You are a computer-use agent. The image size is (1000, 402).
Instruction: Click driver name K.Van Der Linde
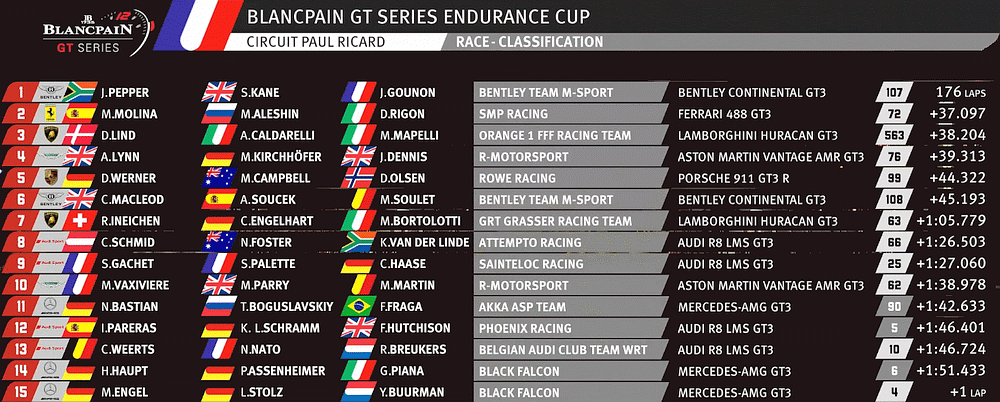point(424,242)
